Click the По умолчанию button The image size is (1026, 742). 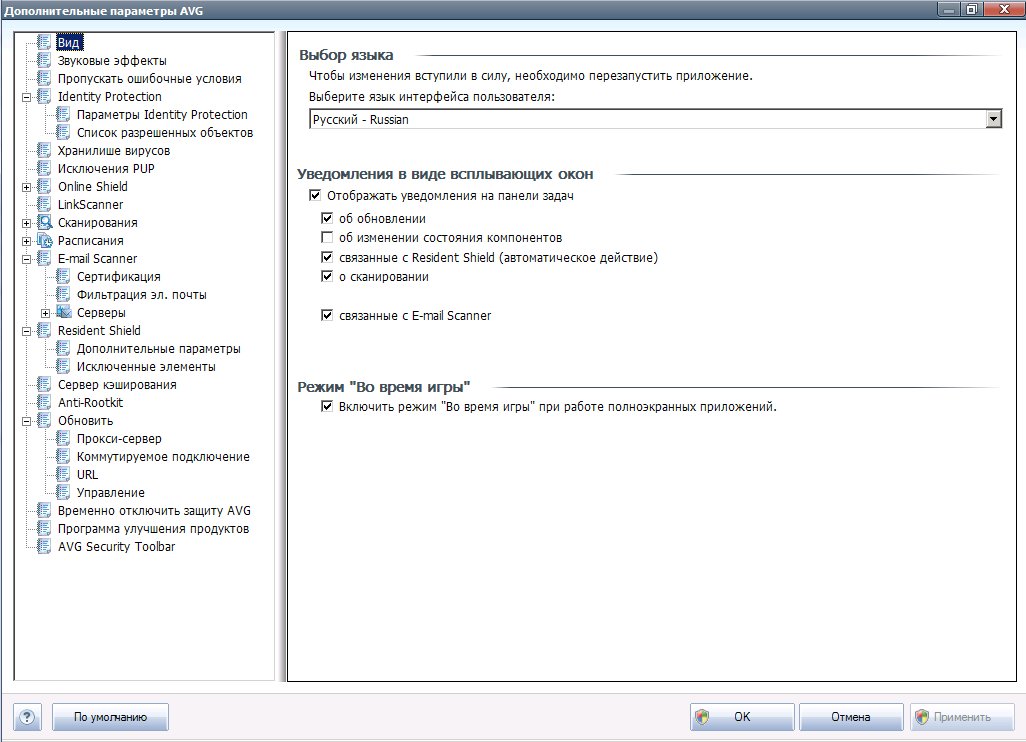click(111, 717)
